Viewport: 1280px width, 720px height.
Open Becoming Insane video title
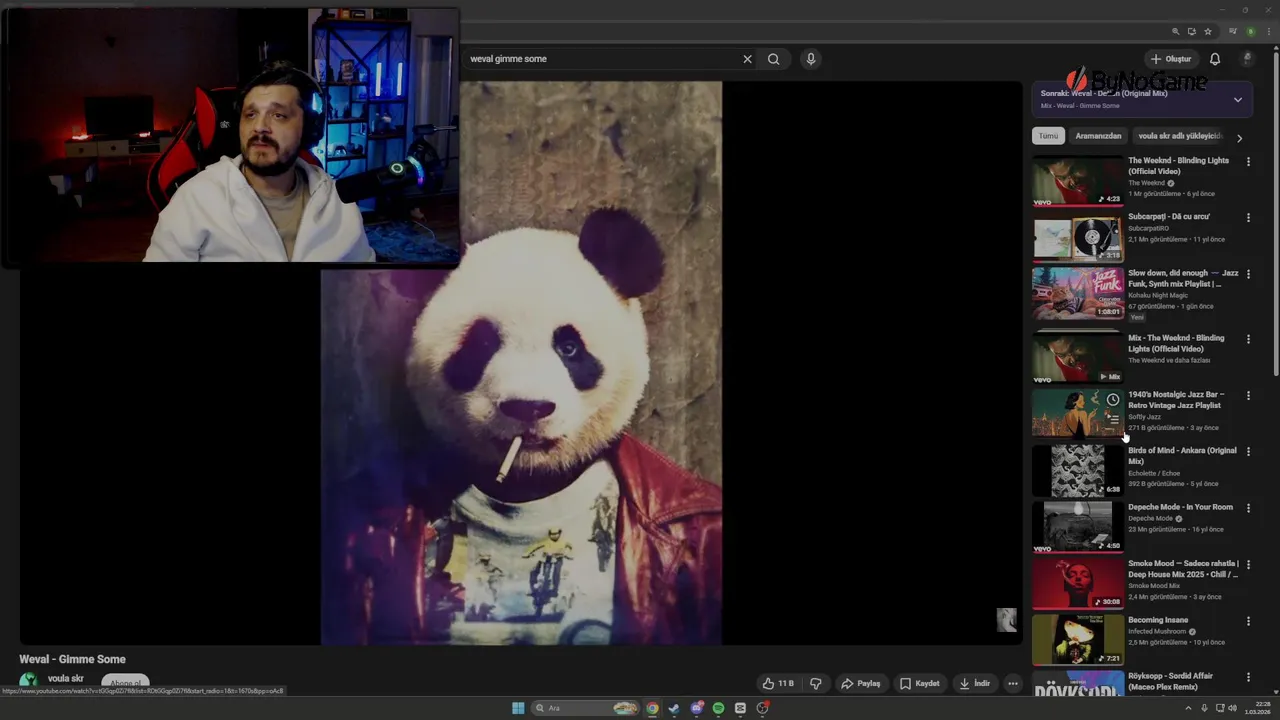[1158, 620]
